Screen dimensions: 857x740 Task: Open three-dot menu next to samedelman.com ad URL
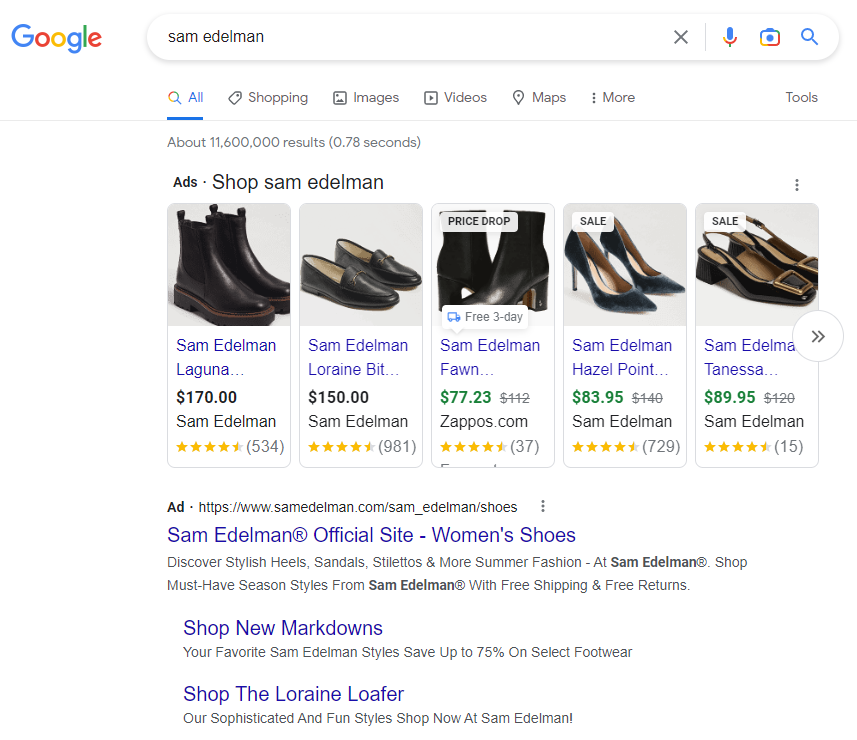tap(543, 506)
